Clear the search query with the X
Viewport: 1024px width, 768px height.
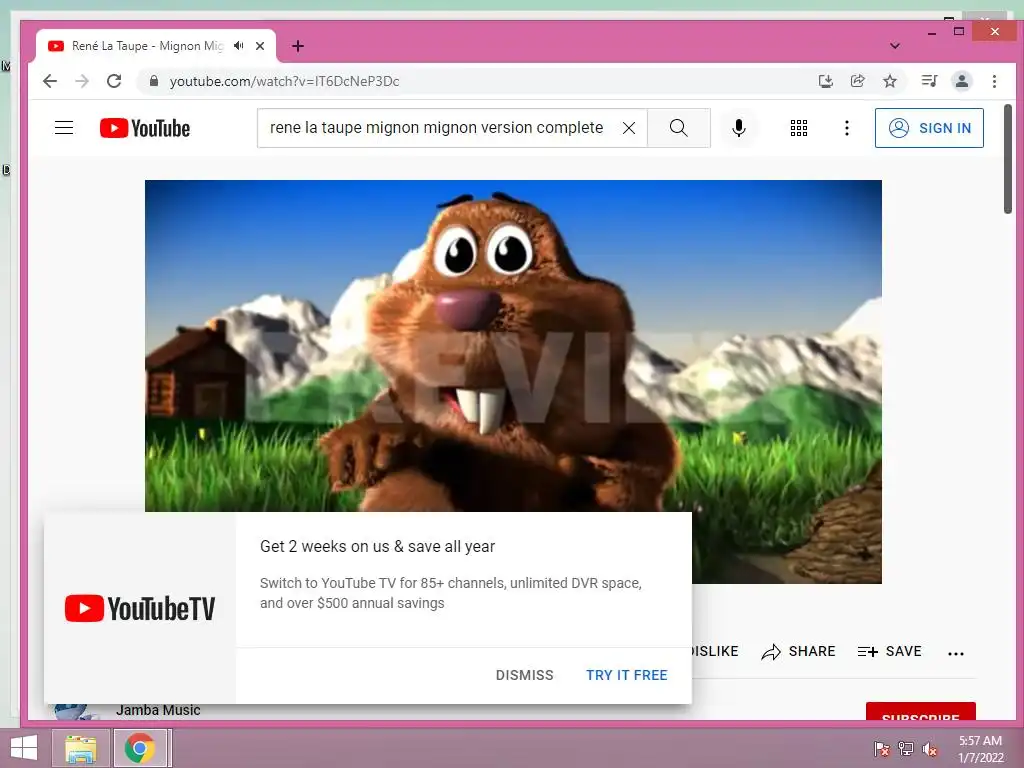point(629,128)
